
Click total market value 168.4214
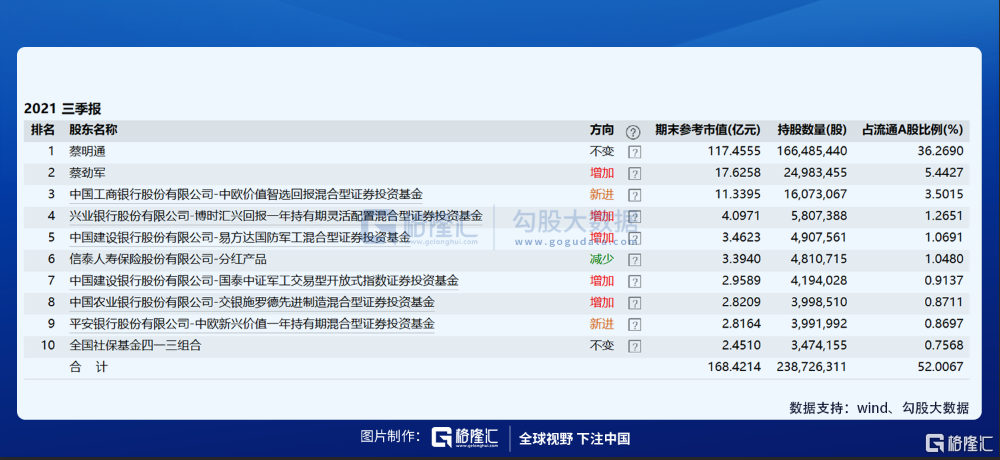(734, 367)
